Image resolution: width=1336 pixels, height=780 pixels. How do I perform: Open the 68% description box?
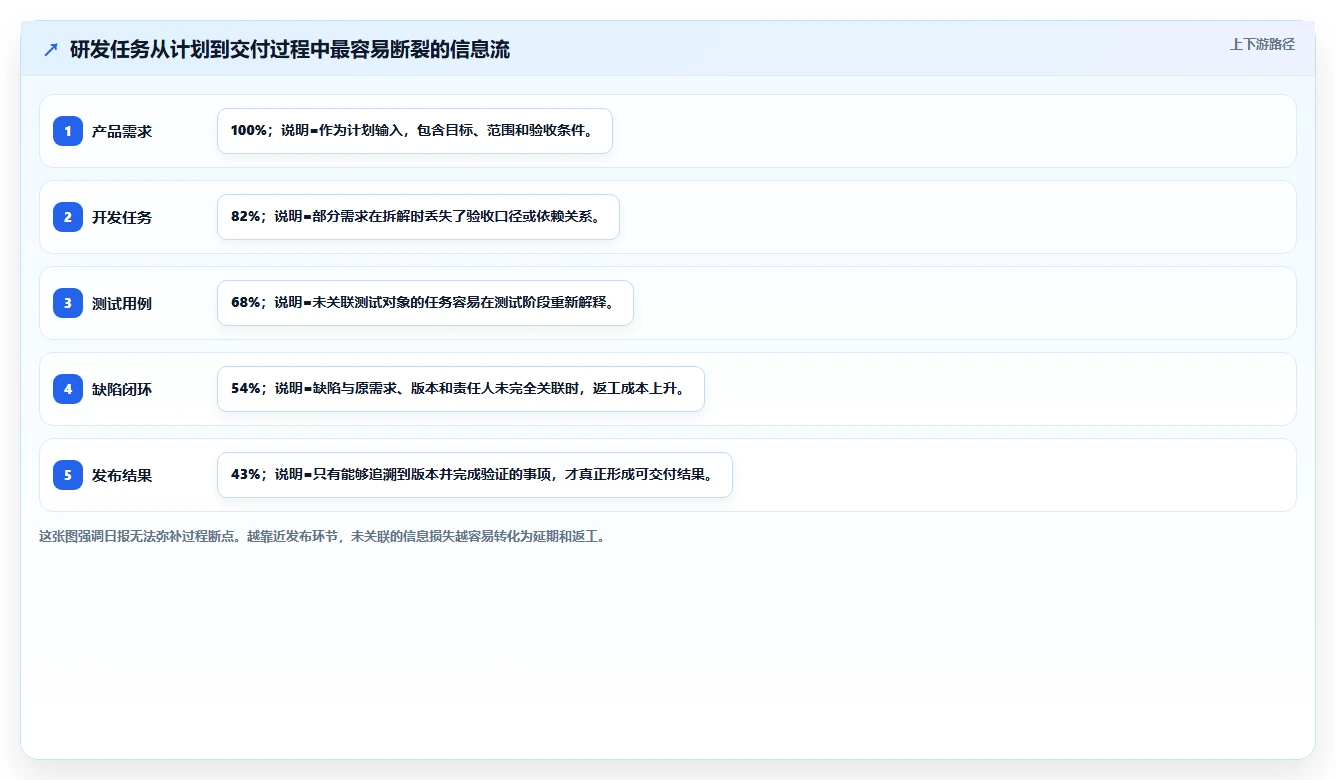[425, 303]
